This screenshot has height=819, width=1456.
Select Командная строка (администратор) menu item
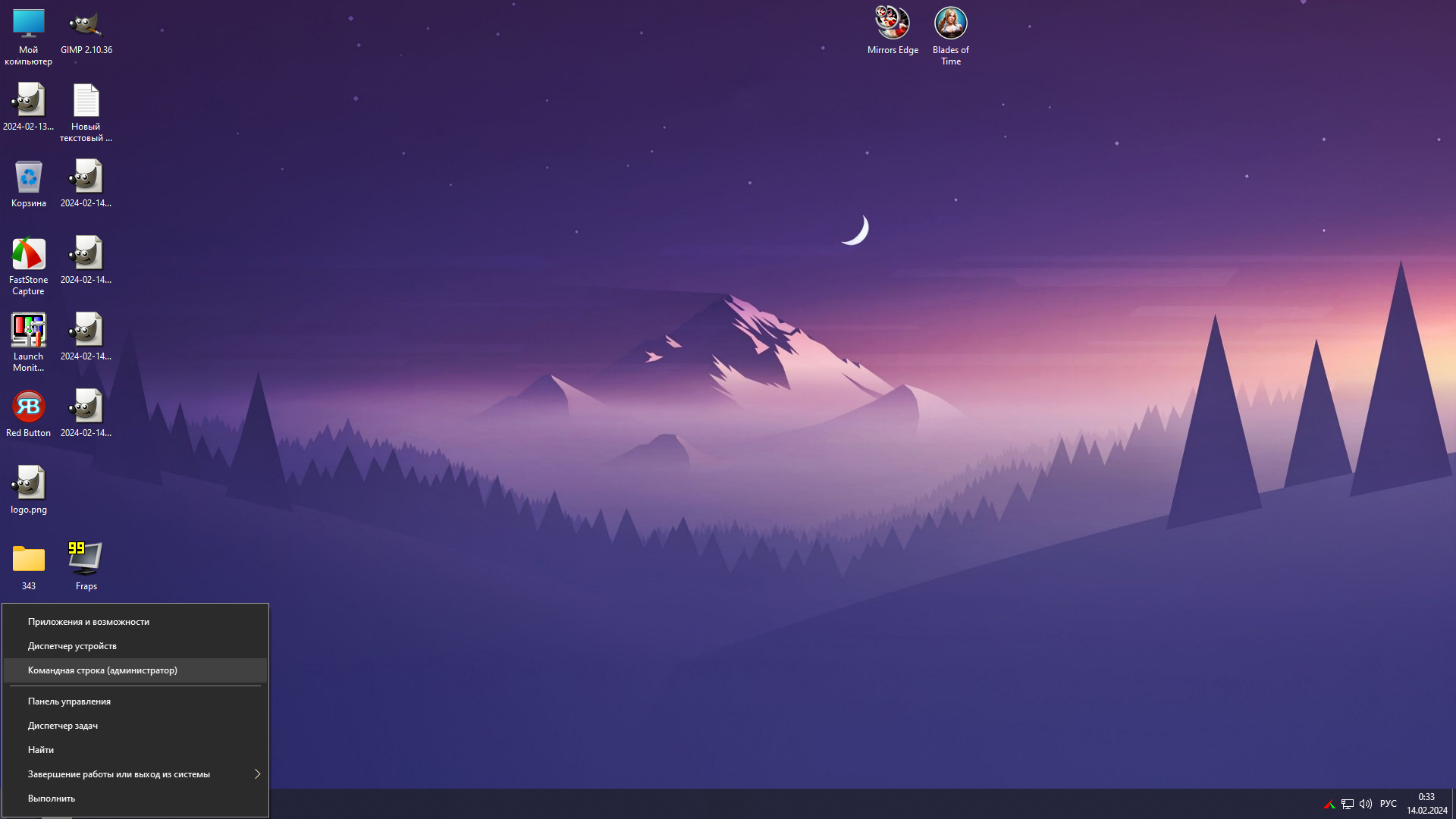103,670
